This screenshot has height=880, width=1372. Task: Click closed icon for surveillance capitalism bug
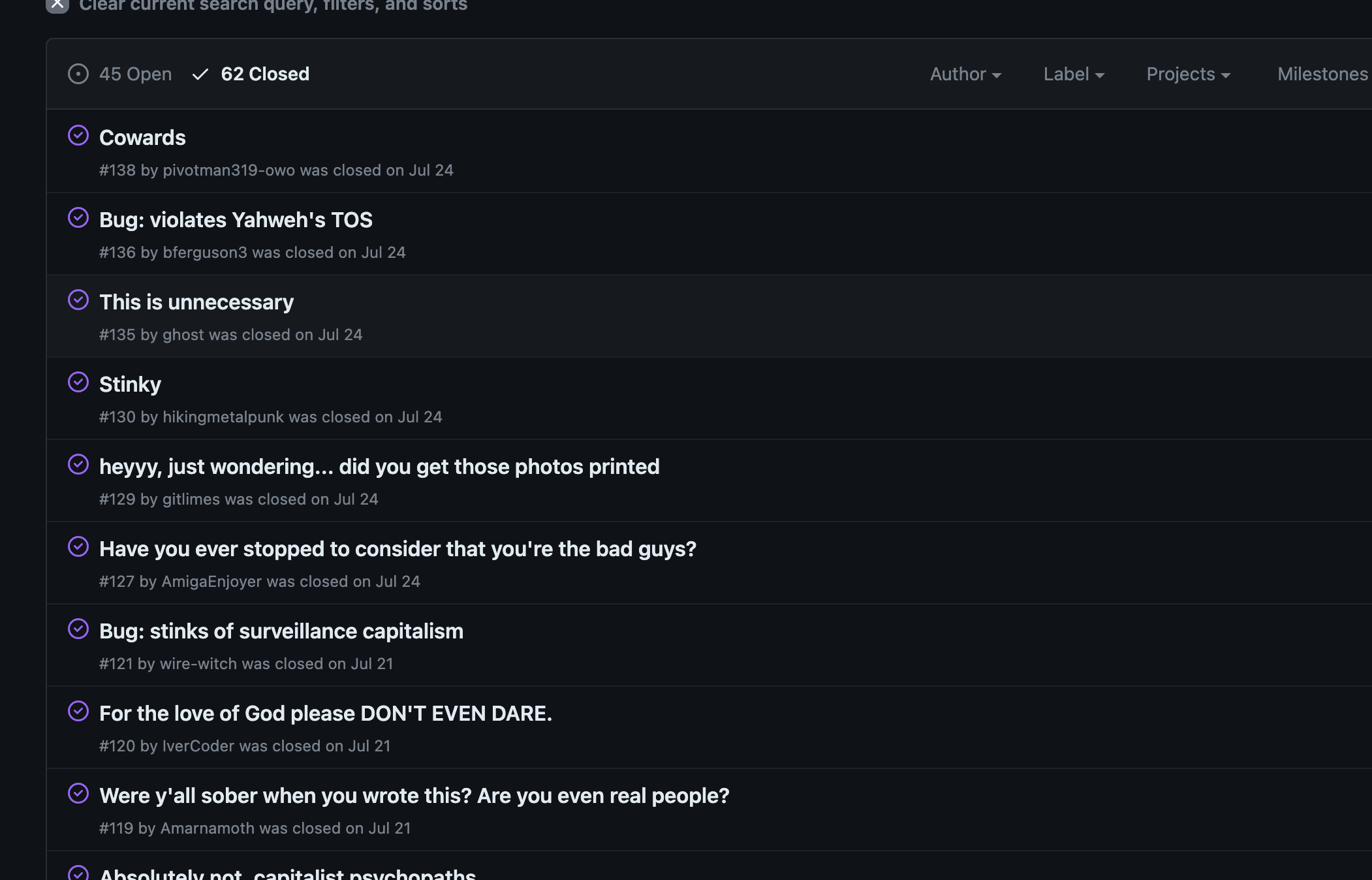(79, 629)
